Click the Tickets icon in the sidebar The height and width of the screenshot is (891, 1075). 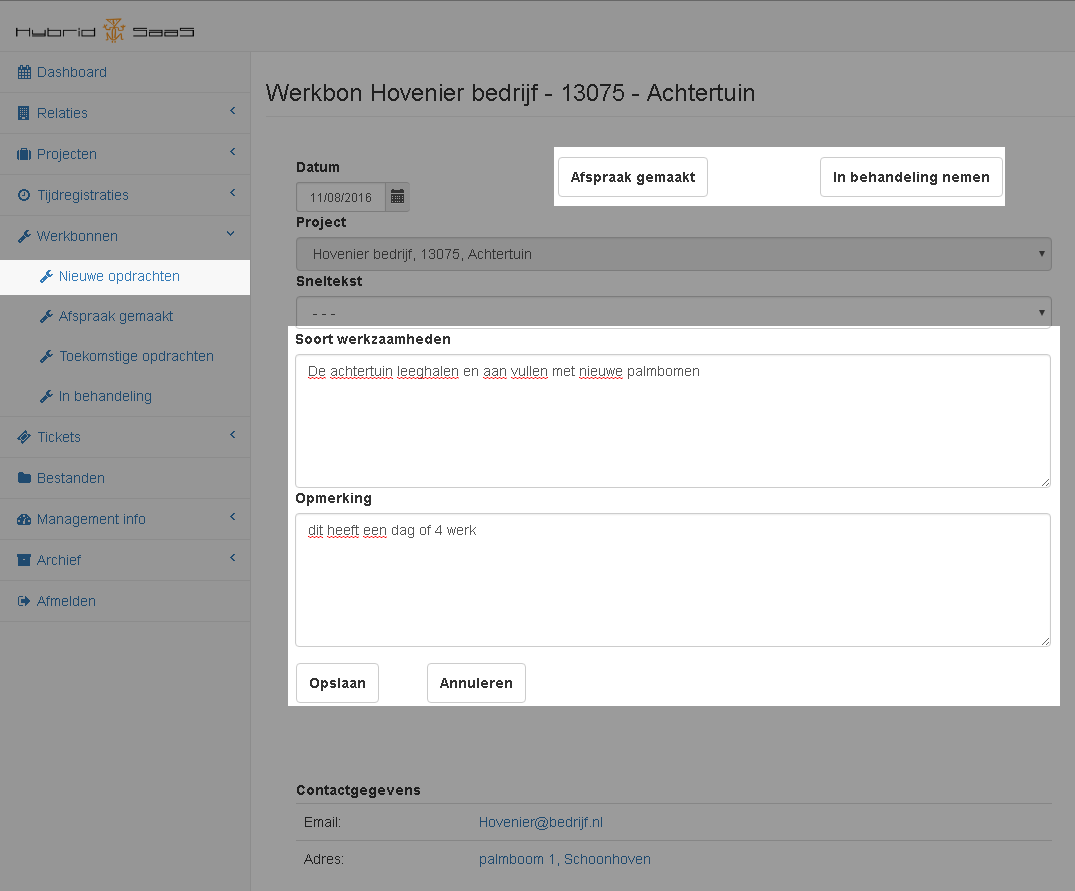[24, 437]
